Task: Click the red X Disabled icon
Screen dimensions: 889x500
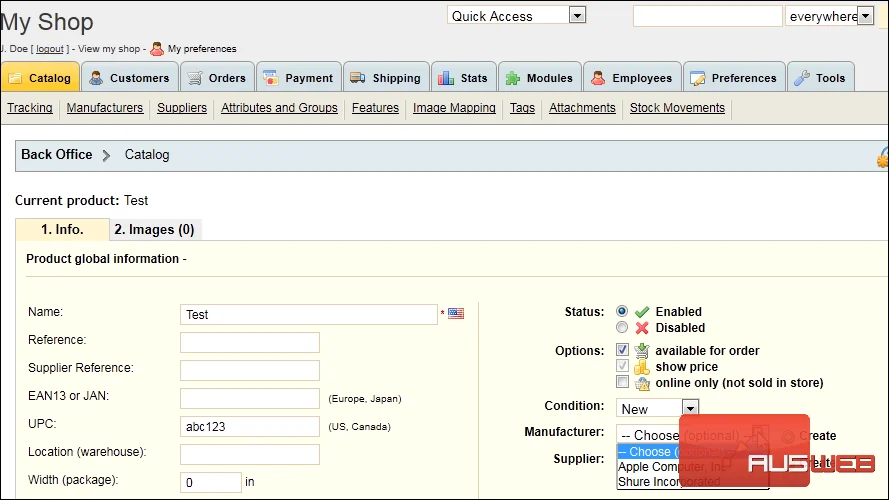Action: 642,328
